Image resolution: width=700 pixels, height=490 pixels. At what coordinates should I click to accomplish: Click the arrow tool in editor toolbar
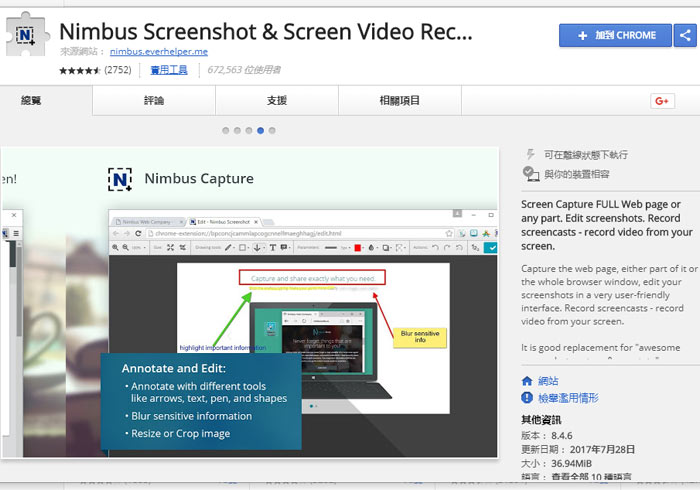coord(257,247)
